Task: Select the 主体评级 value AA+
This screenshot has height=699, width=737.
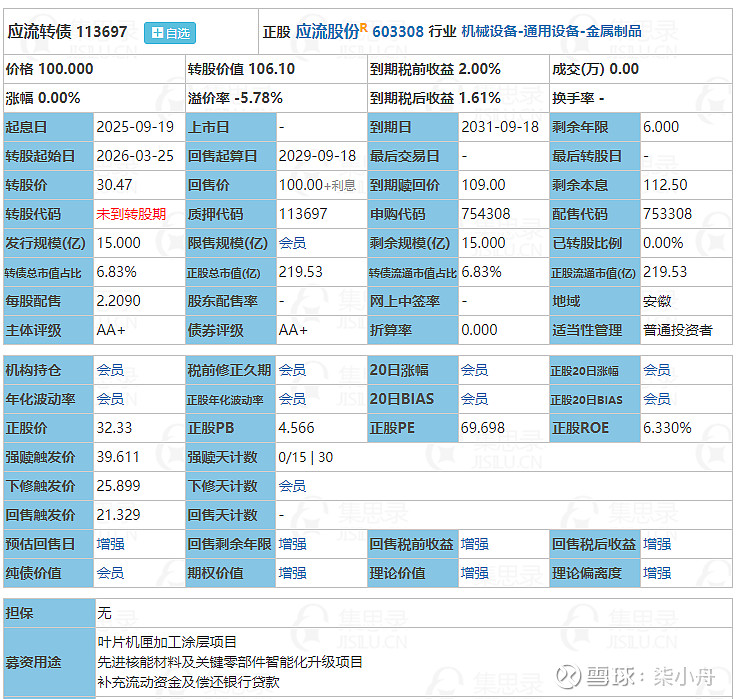Action: pyautogui.click(x=111, y=330)
